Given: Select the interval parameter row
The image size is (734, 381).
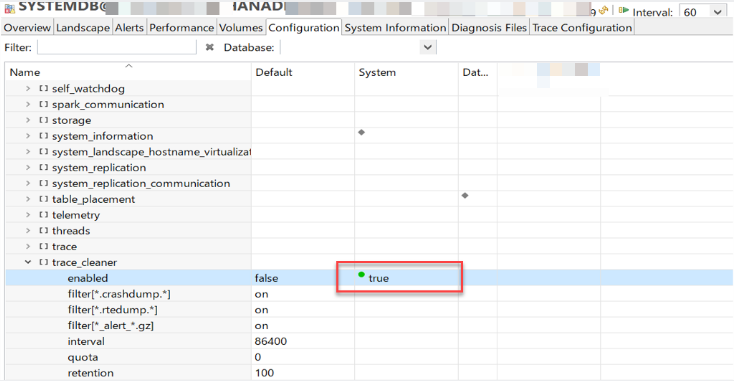Looking at the screenshot, I should point(369,341).
